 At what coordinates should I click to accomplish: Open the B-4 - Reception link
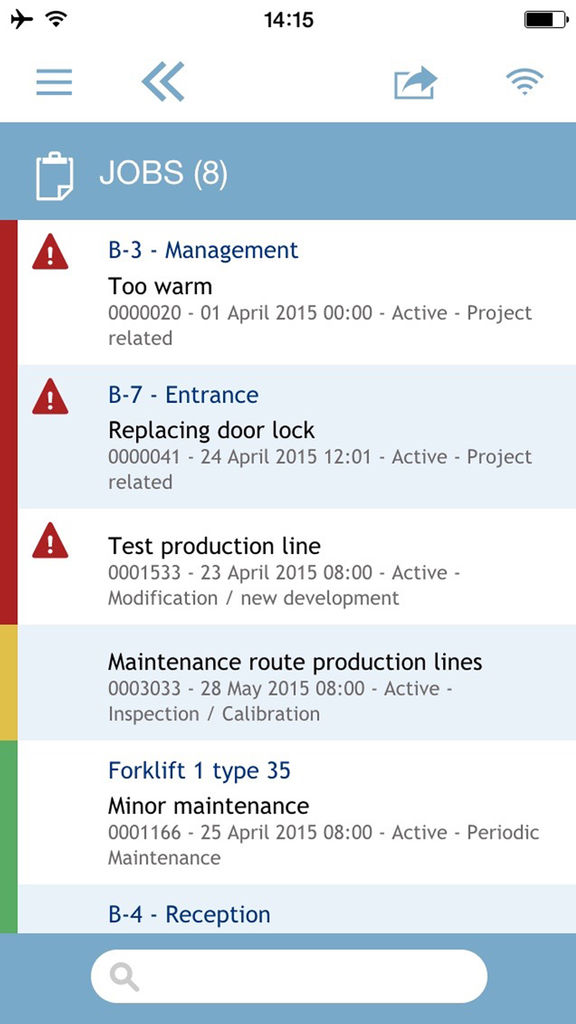point(189,914)
